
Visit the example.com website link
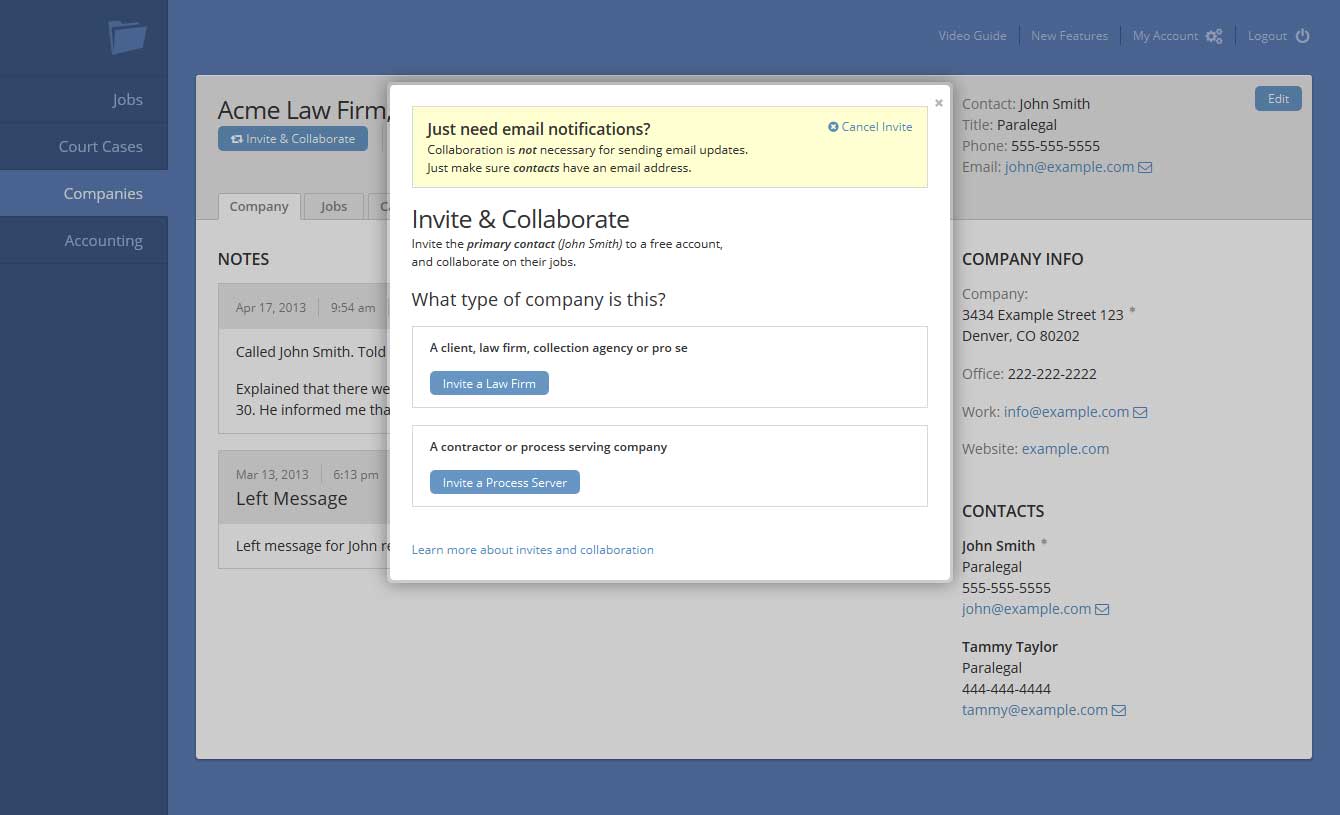1065,449
